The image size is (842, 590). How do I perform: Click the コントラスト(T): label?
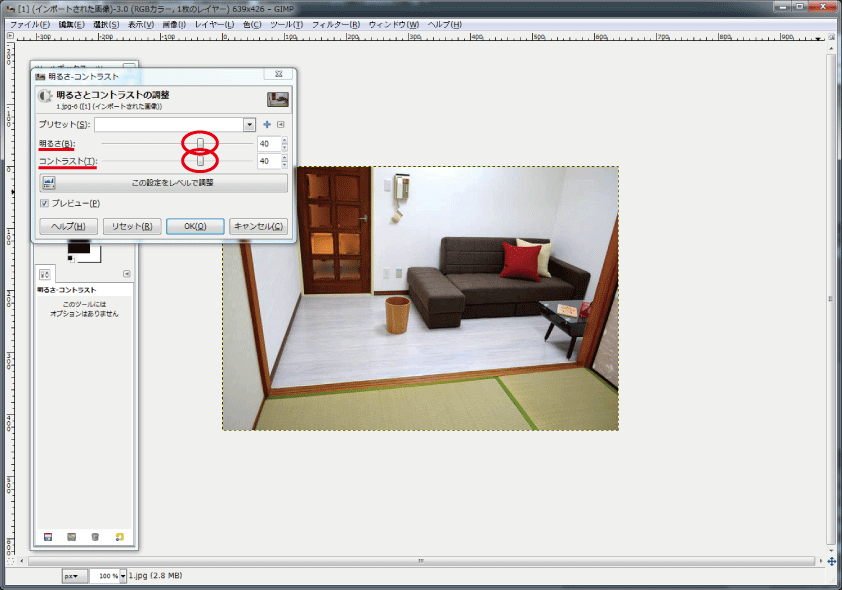coord(68,161)
